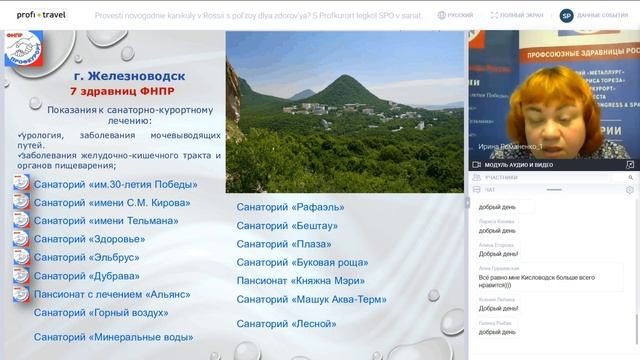The image size is (640, 360).
Task: Click the presenter name Ирина Романенко
Action: (510, 147)
